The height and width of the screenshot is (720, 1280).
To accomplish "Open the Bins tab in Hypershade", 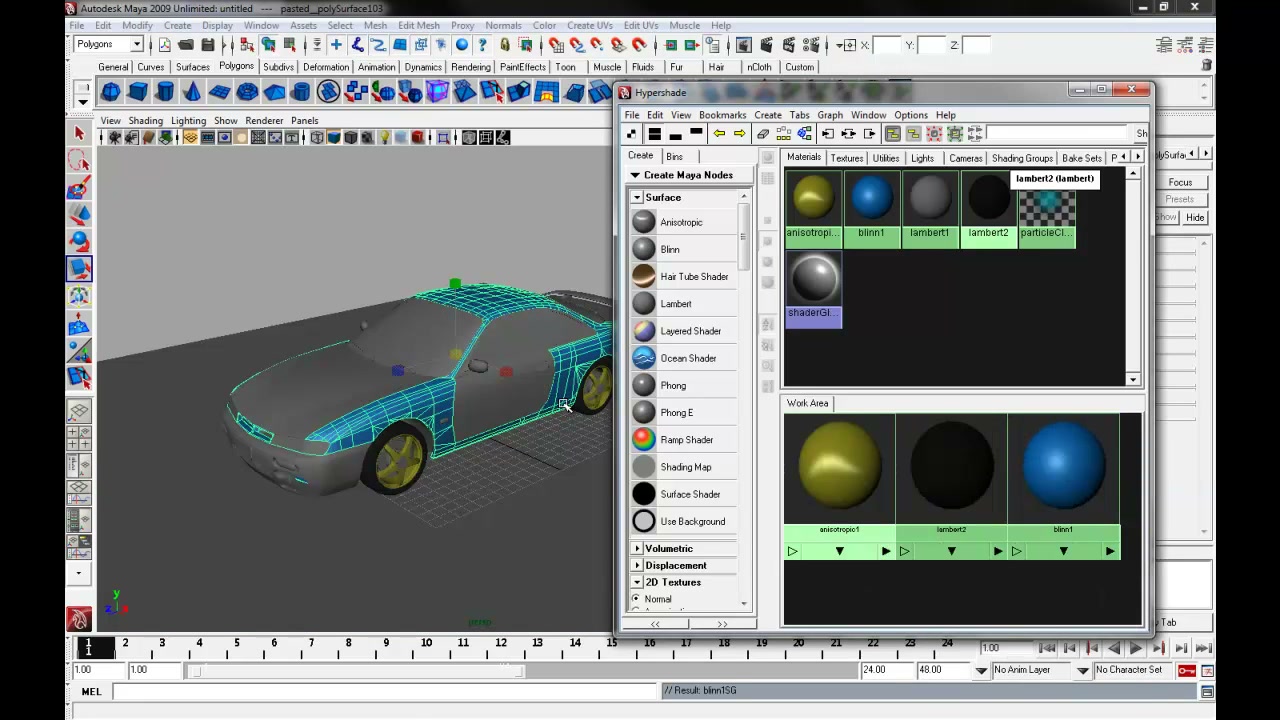I will pos(675,157).
